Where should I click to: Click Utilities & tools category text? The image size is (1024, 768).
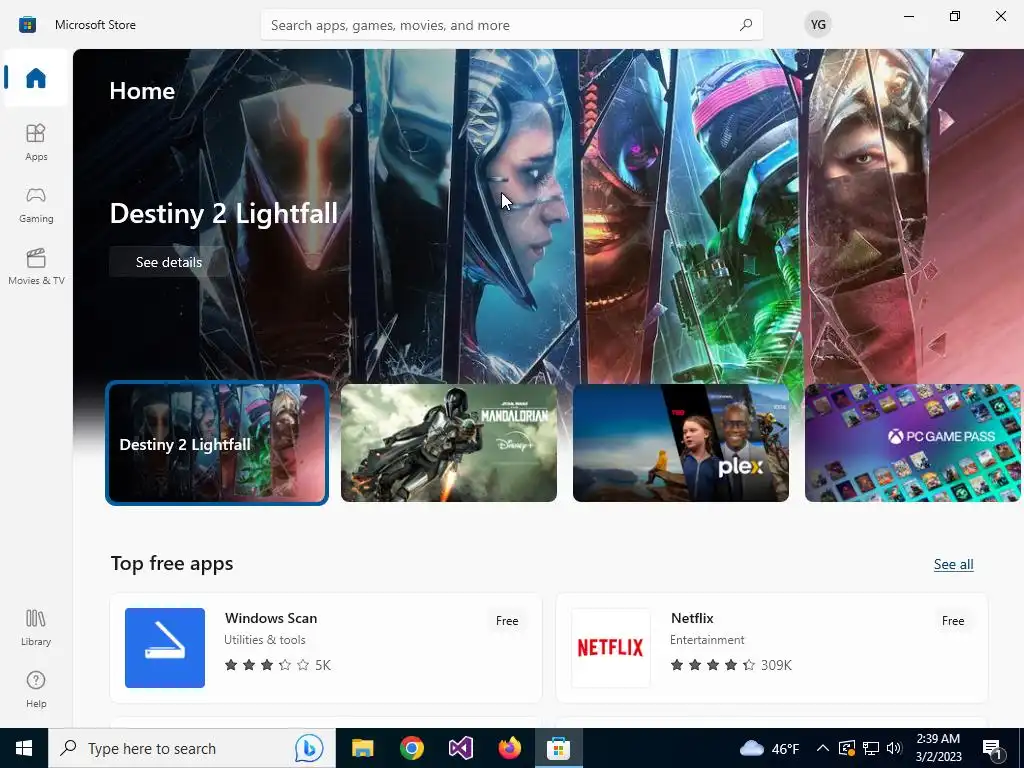(x=264, y=640)
